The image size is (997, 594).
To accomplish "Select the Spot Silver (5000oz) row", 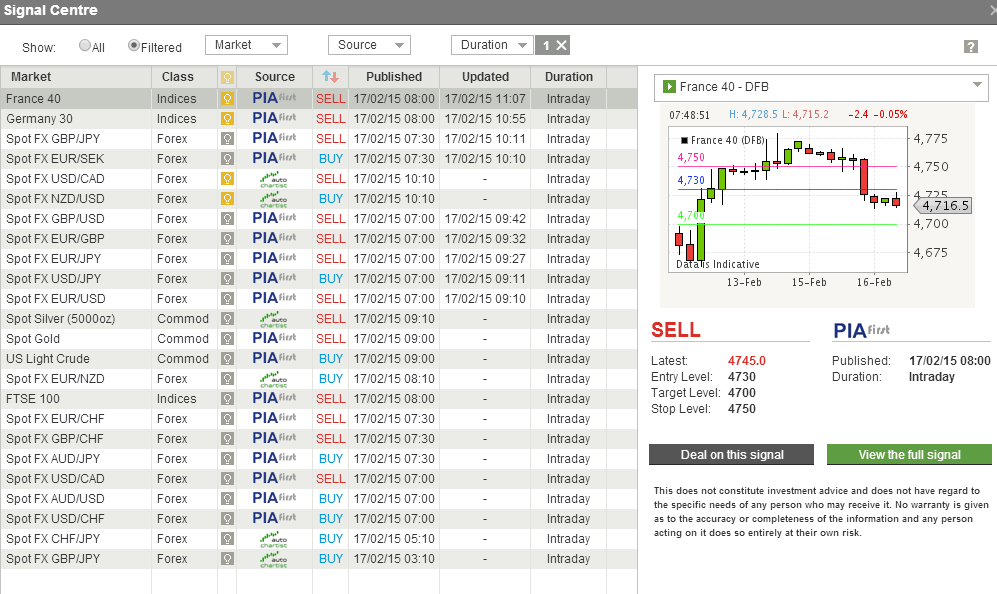I will tap(319, 319).
